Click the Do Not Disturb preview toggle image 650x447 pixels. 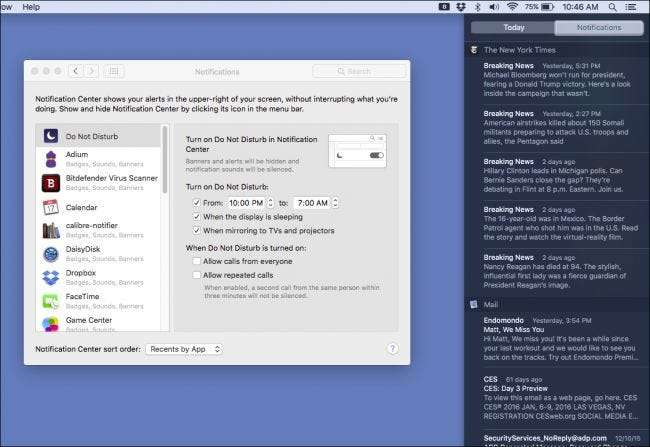click(x=357, y=151)
